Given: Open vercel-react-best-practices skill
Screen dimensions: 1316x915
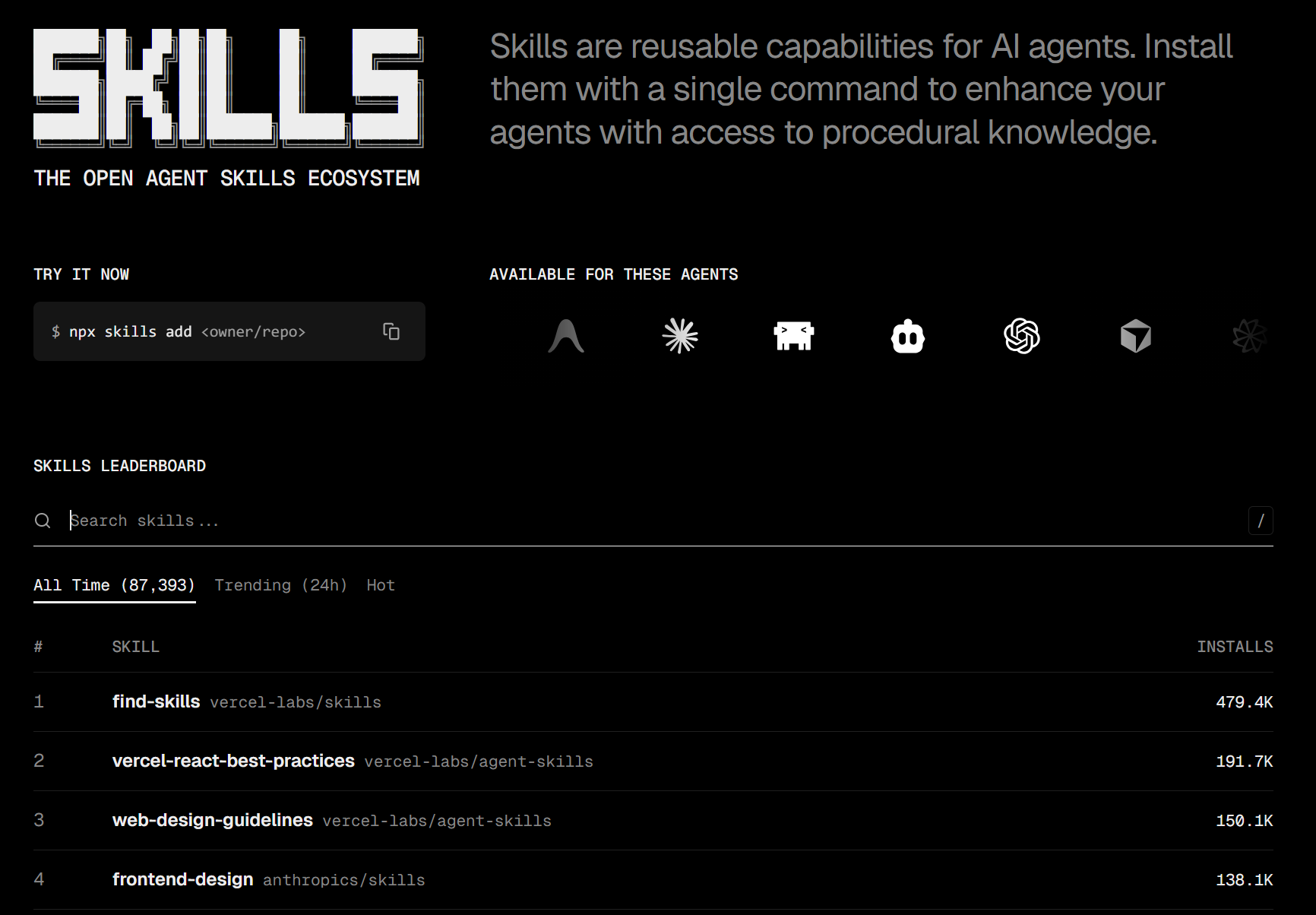Looking at the screenshot, I should coord(233,761).
